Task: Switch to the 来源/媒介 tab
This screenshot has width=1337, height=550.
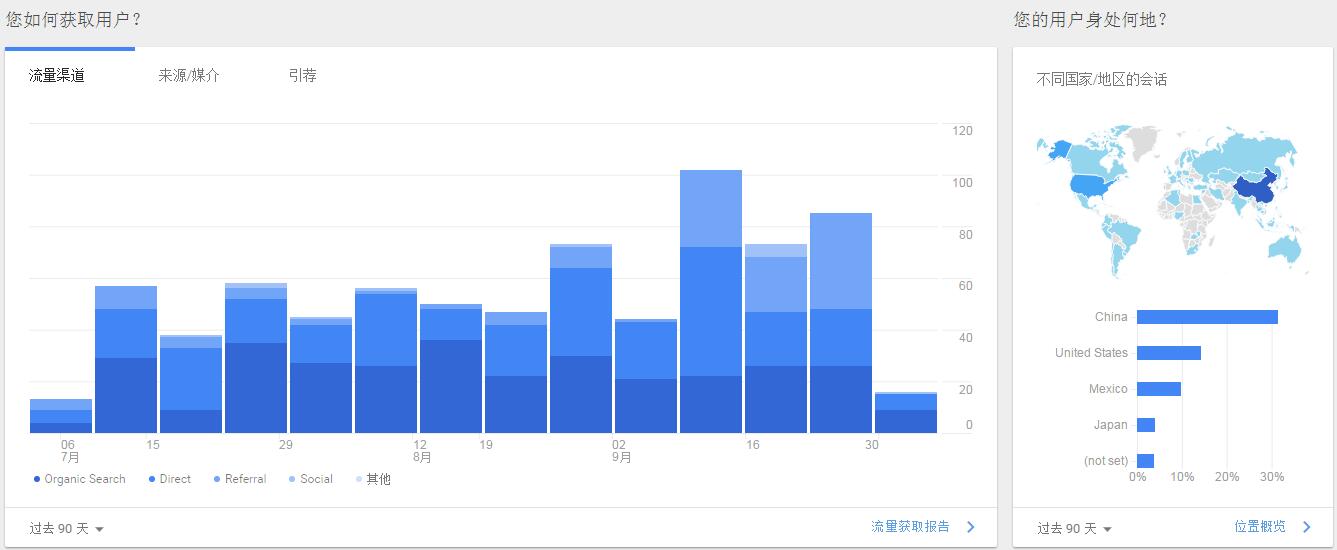Action: pyautogui.click(x=189, y=75)
